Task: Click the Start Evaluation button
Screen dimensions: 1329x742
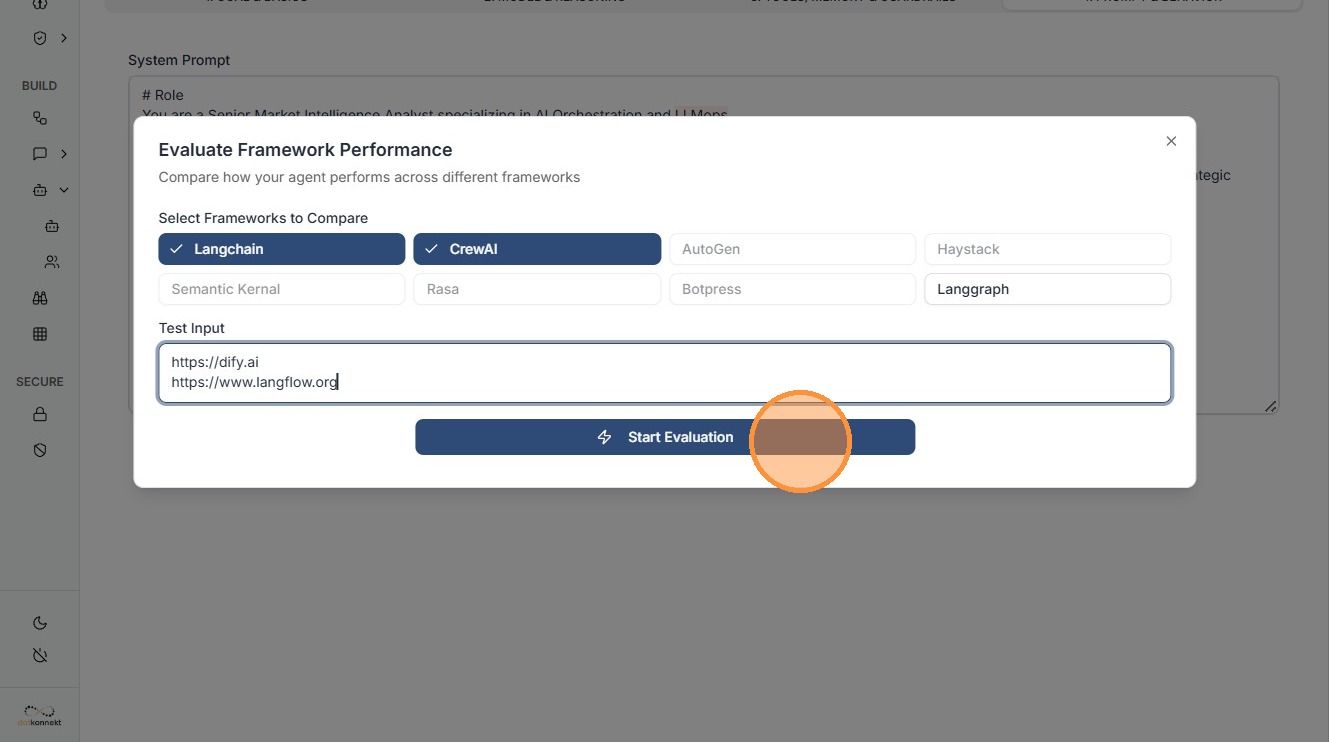Action: pos(665,437)
